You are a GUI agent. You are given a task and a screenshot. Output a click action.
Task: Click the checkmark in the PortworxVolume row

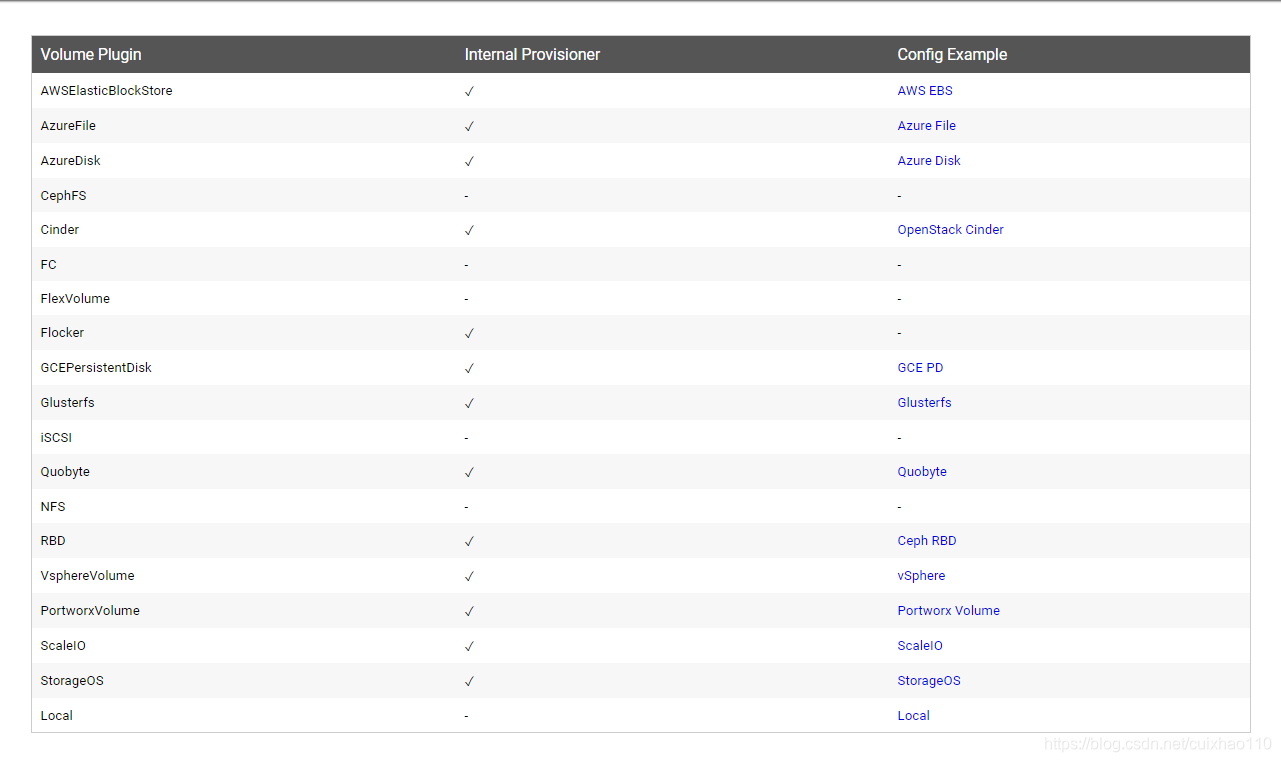[469, 611]
